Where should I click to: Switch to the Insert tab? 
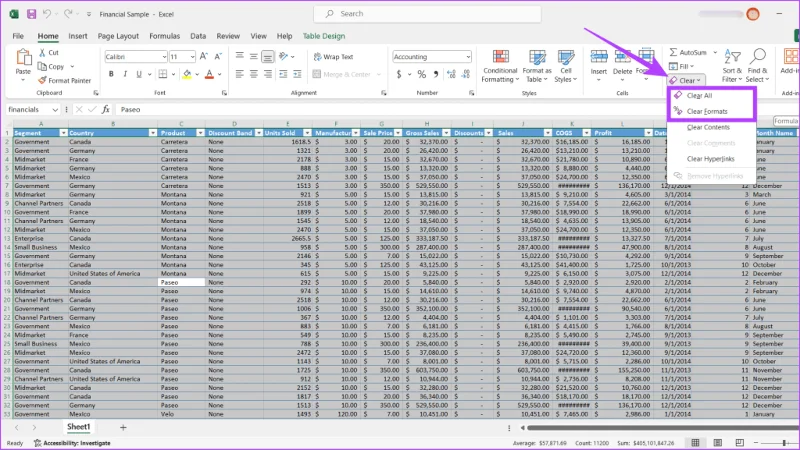coord(78,36)
